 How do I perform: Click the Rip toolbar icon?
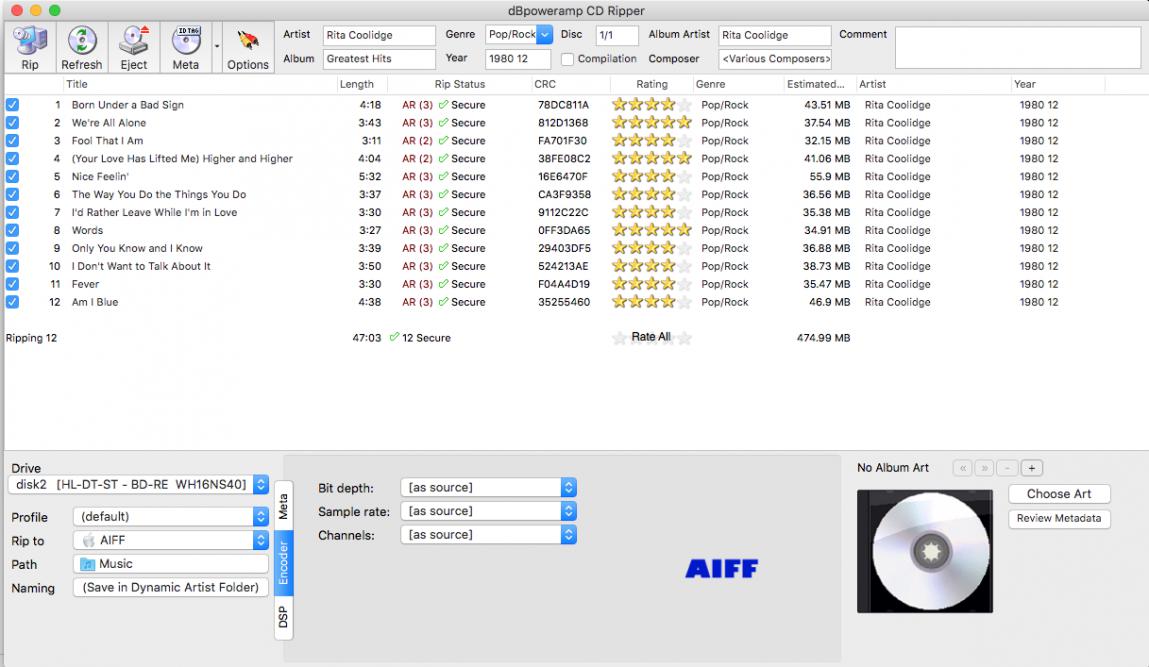point(30,47)
